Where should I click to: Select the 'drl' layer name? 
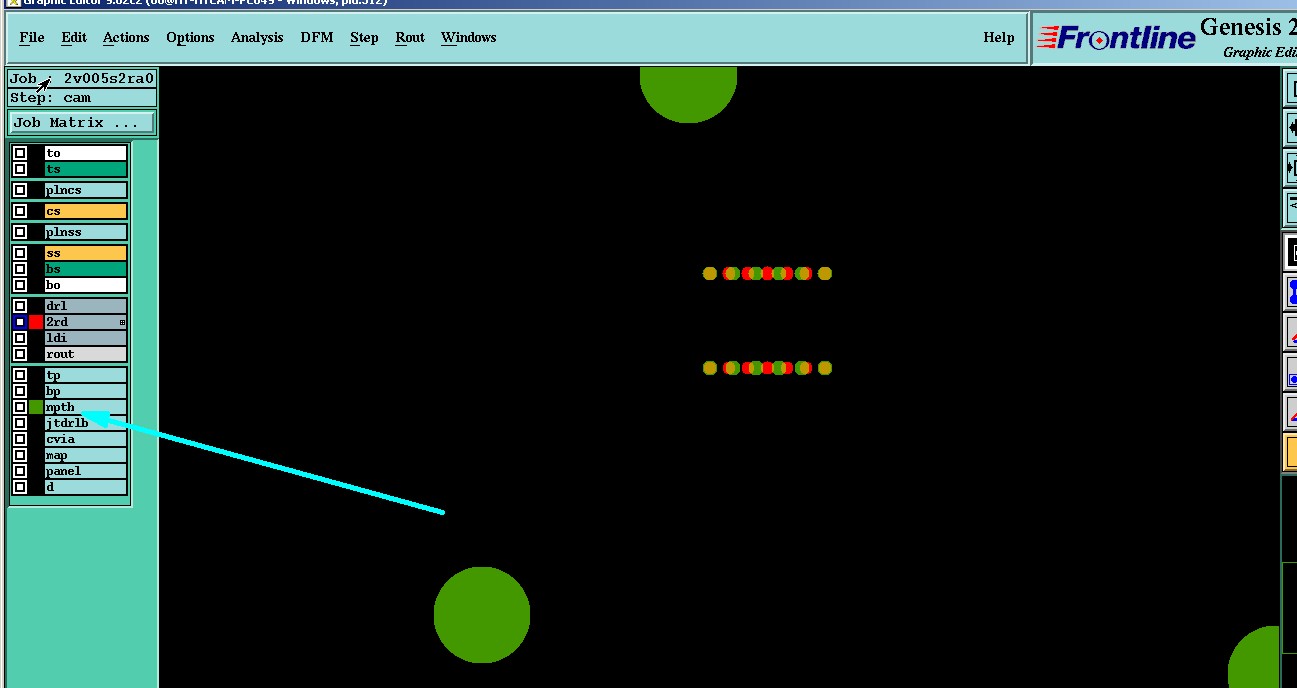pos(86,306)
